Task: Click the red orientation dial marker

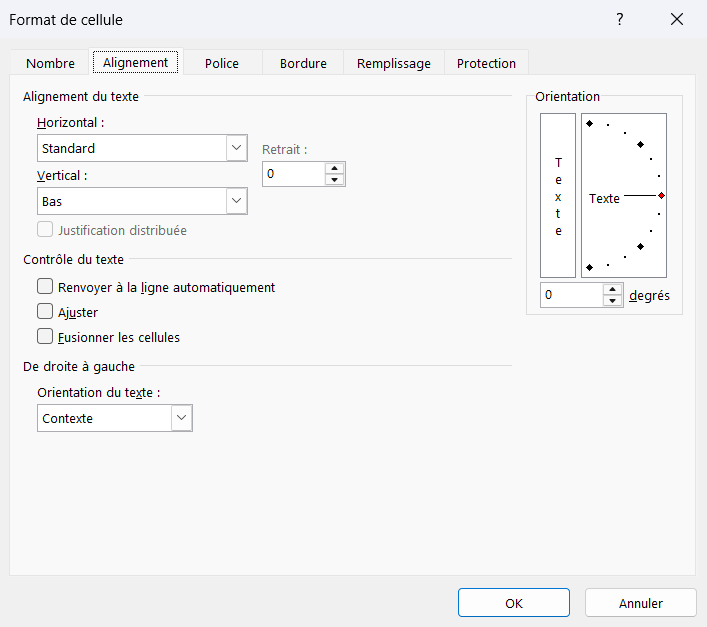Action: coord(661,195)
